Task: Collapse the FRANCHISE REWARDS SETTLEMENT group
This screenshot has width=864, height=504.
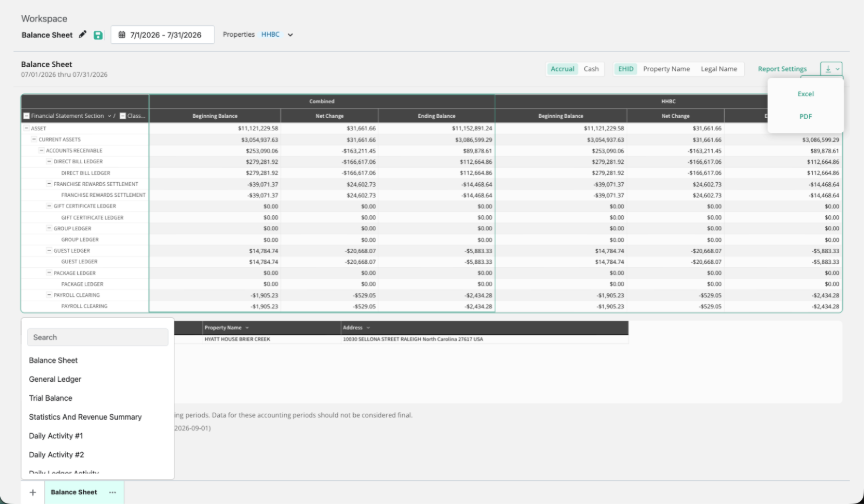Action: tap(49, 184)
